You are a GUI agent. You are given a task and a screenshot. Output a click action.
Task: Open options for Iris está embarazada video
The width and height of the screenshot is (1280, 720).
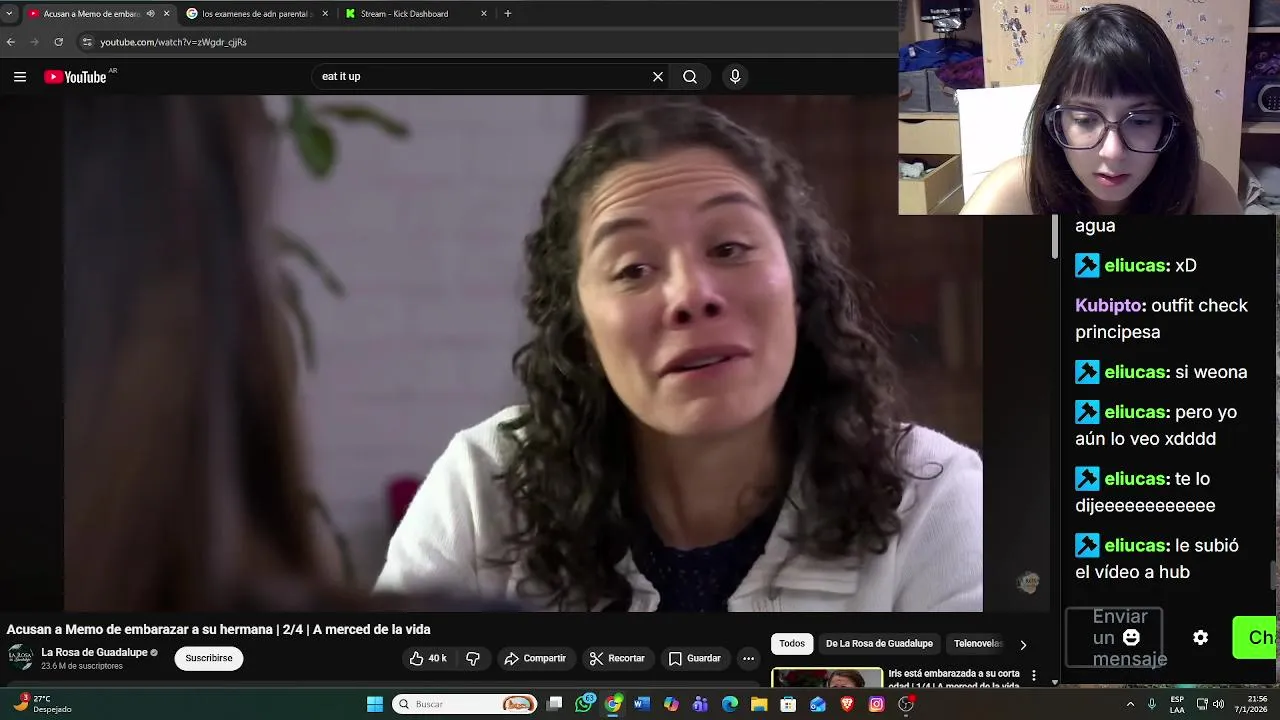1034,675
